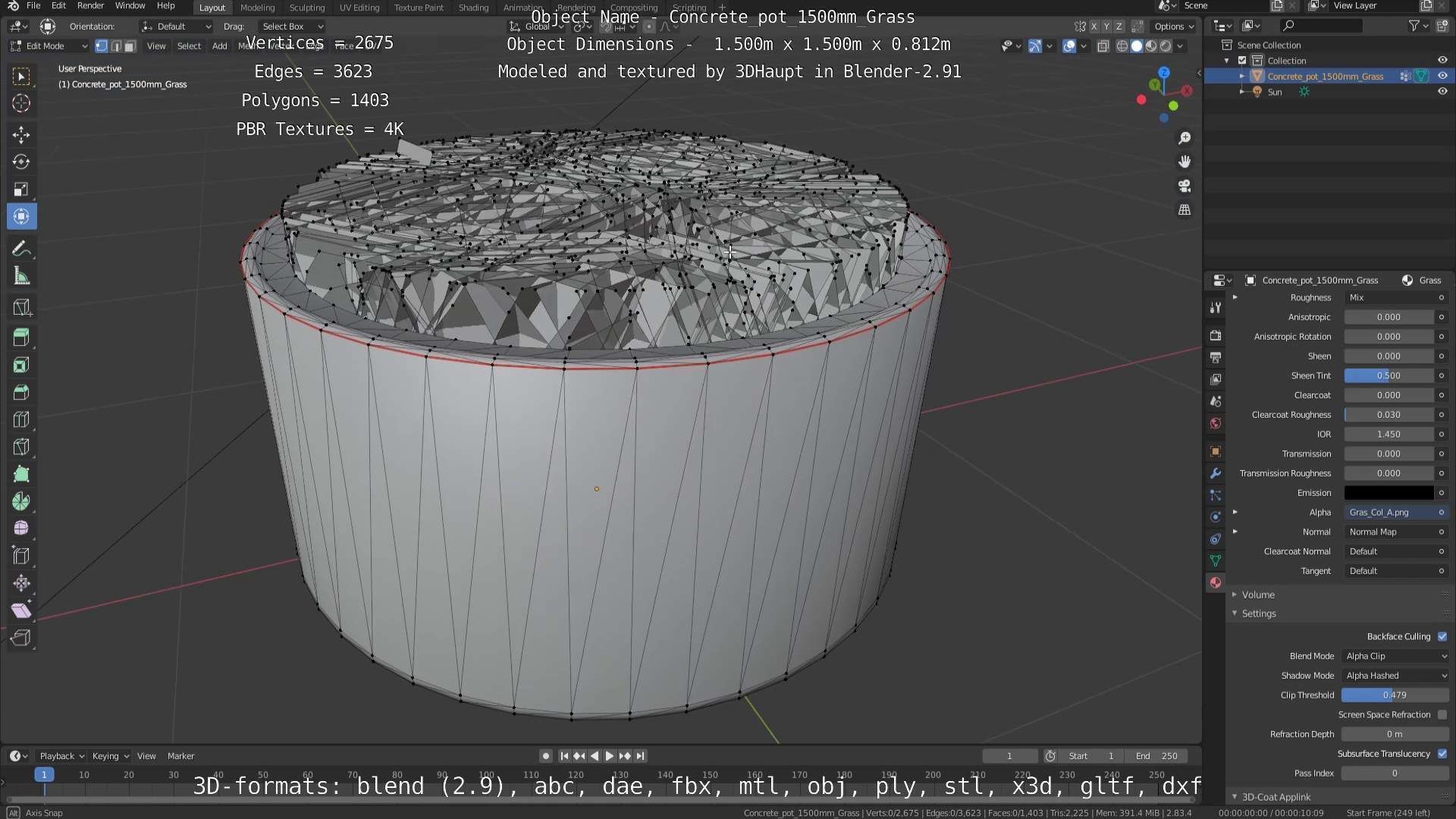The image size is (1456, 819).
Task: Open the Playback dropdown in timeline
Action: click(61, 756)
